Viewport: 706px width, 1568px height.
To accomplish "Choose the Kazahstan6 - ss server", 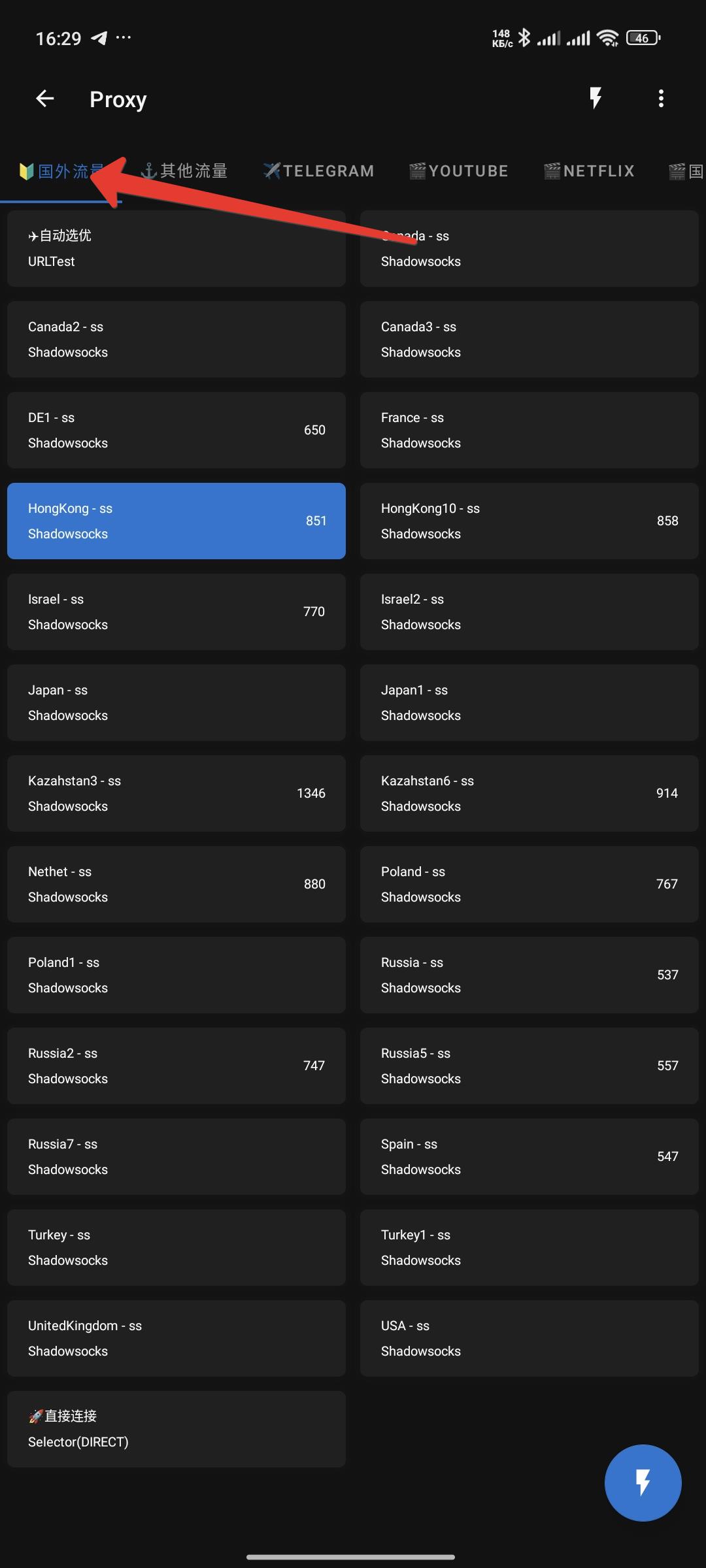I will (x=529, y=793).
